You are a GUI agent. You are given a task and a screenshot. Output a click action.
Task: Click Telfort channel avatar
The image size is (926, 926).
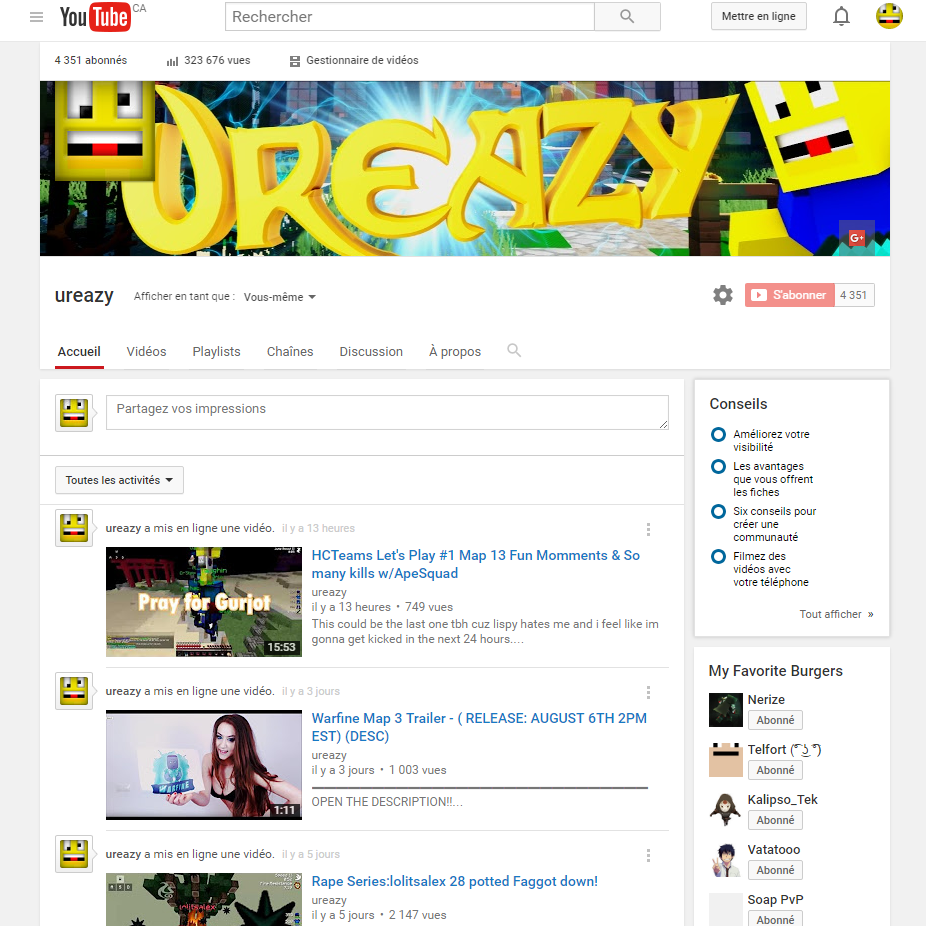[726, 760]
